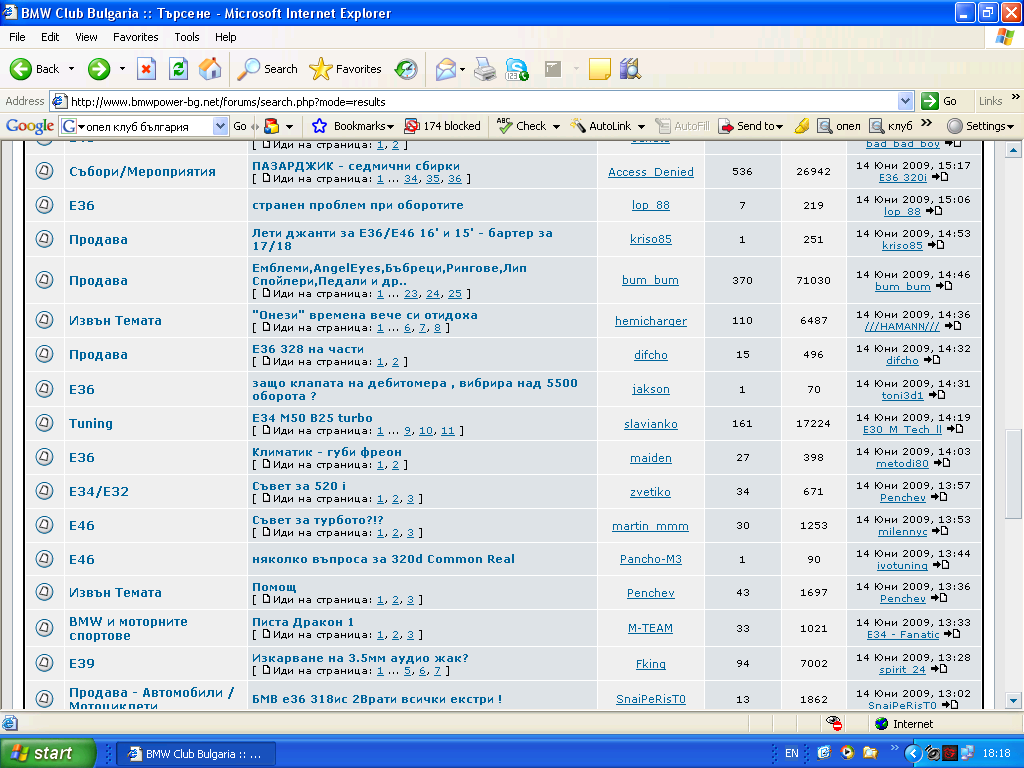The image size is (1024, 768).
Task: Open the forum link 'Извън Темата' in Помощ row
Action: point(115,592)
